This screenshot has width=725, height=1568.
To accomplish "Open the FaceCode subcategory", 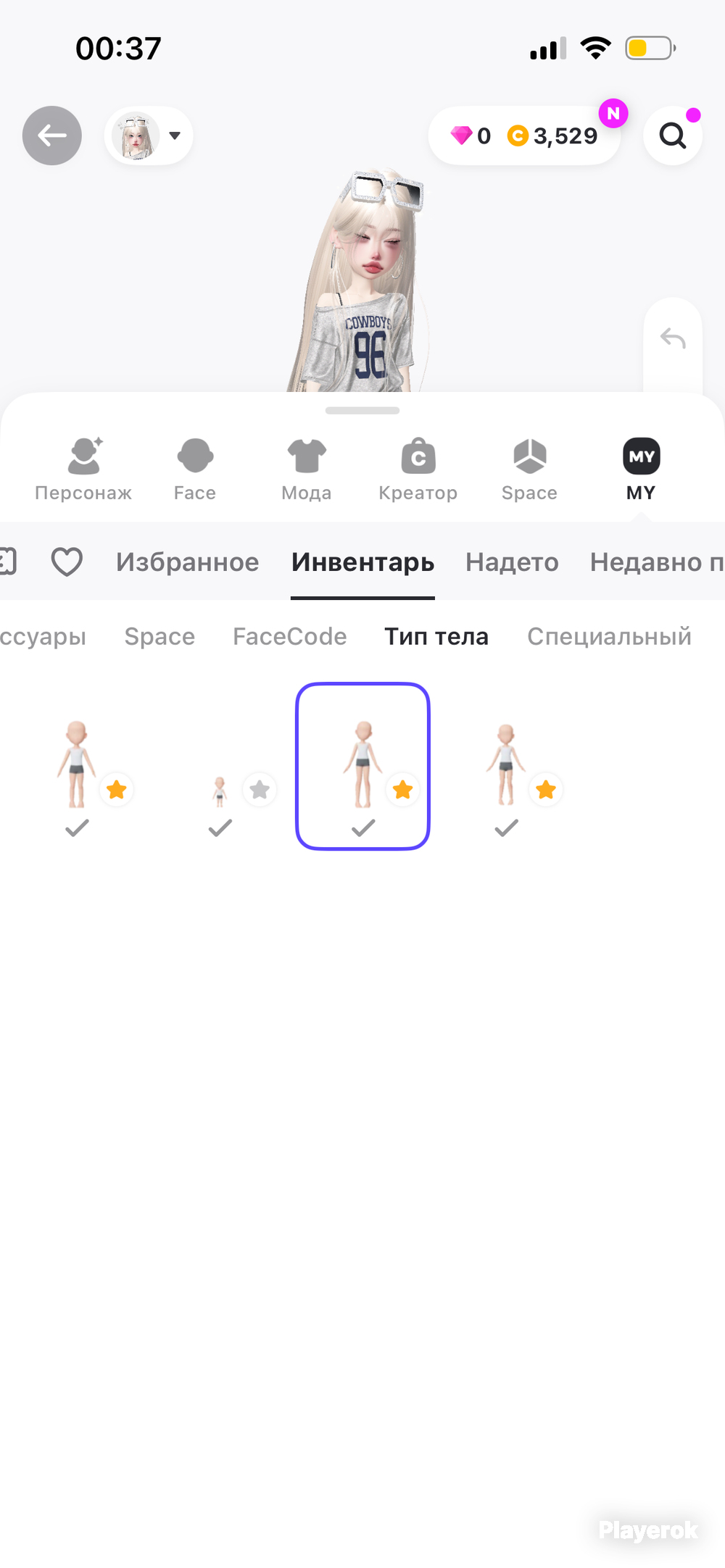I will pyautogui.click(x=290, y=636).
